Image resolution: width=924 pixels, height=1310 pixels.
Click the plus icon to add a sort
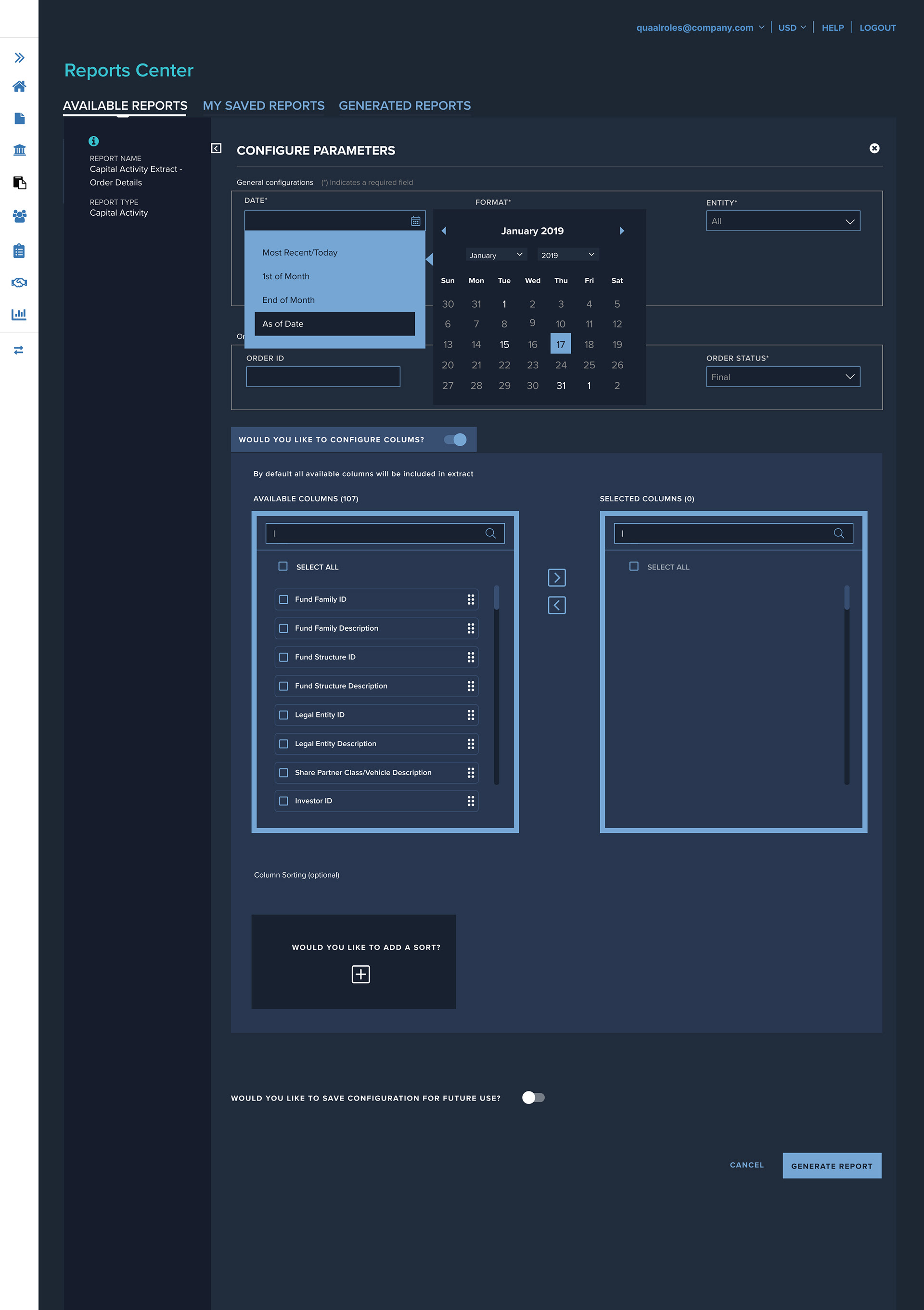click(361, 974)
